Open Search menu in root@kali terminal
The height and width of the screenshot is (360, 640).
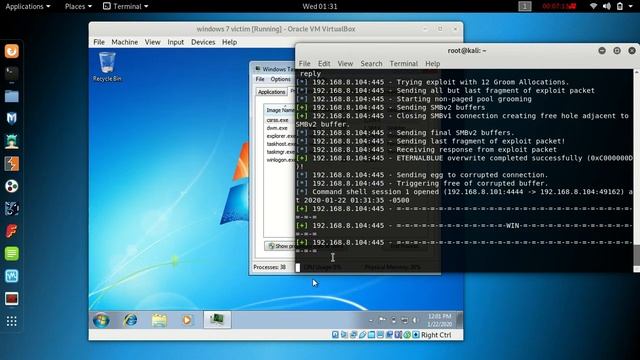pos(371,63)
